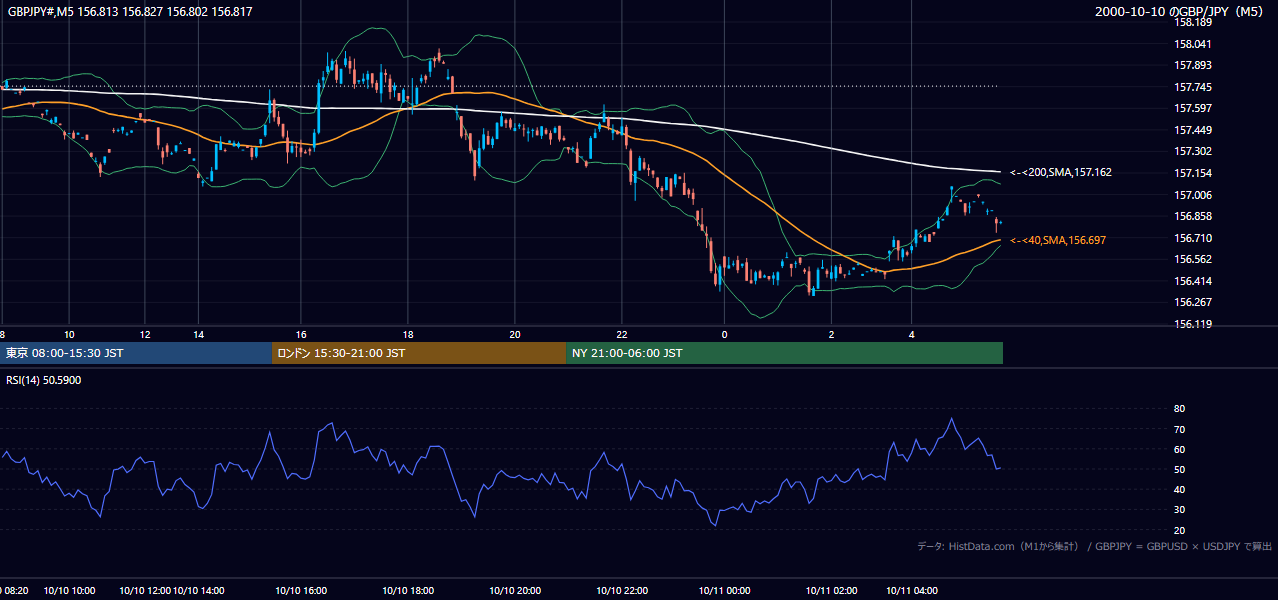Viewport: 1278px width, 600px height.
Task: Click hour label 2 under the price chart
Action: [831, 334]
